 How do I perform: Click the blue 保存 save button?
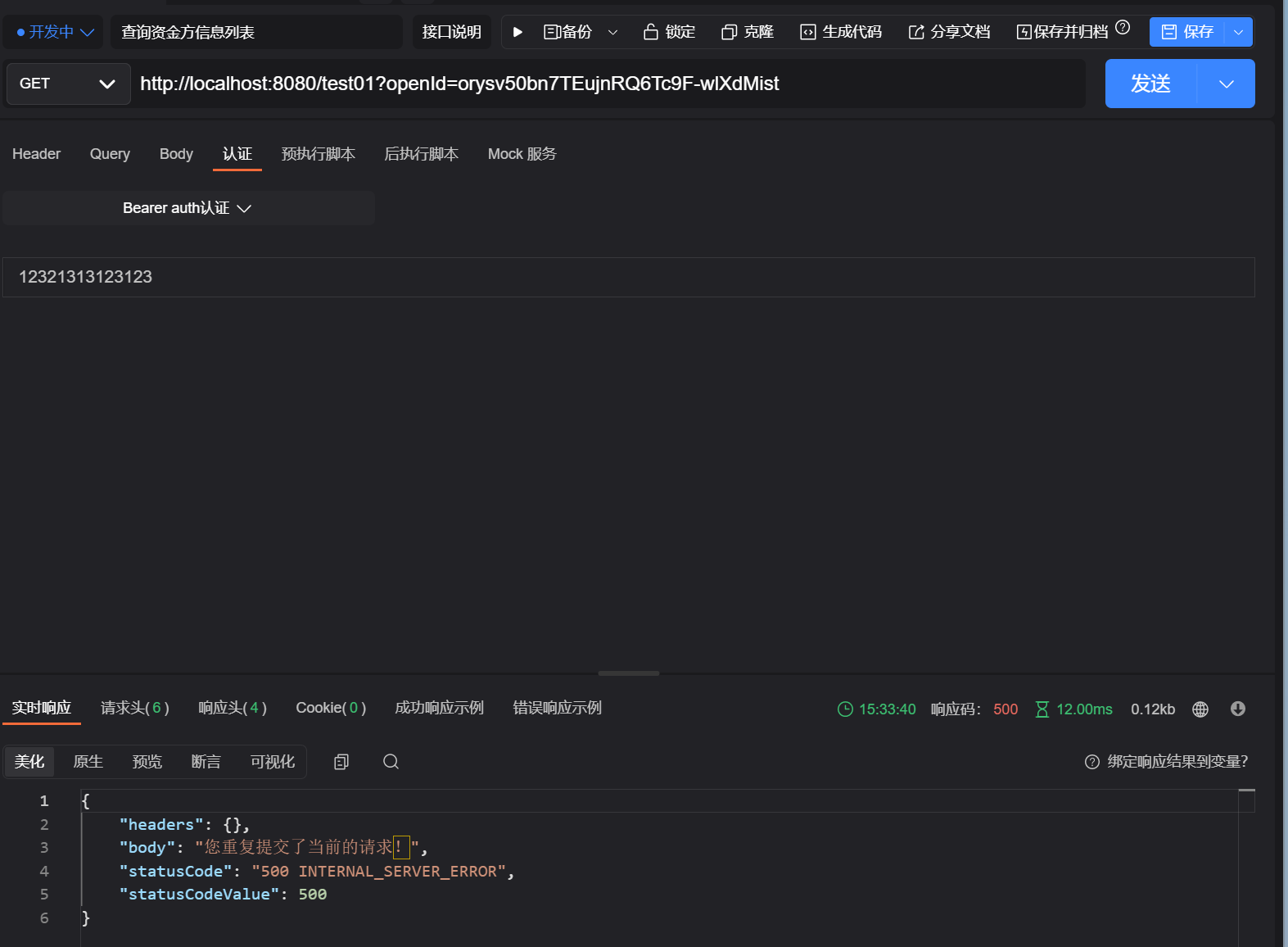coord(1187,32)
